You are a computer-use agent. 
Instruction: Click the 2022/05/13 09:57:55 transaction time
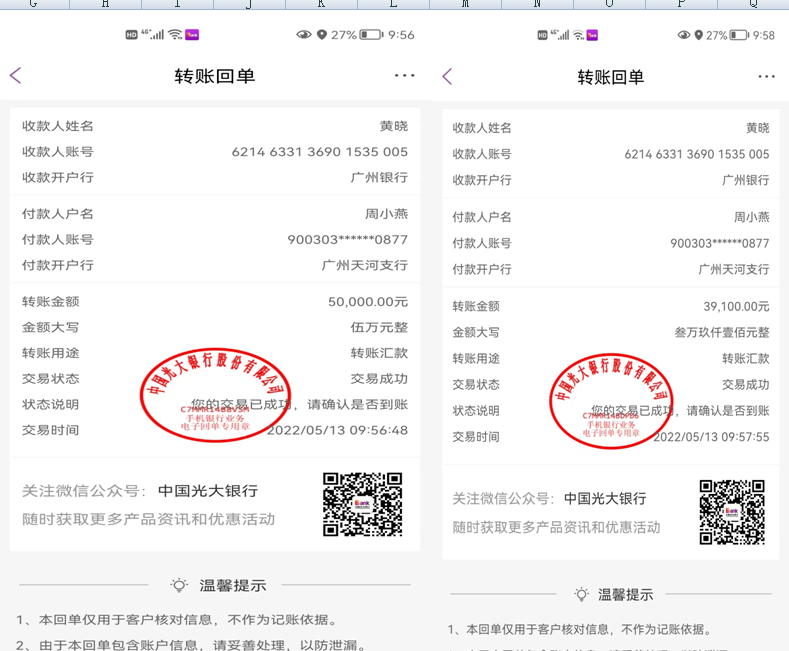711,437
